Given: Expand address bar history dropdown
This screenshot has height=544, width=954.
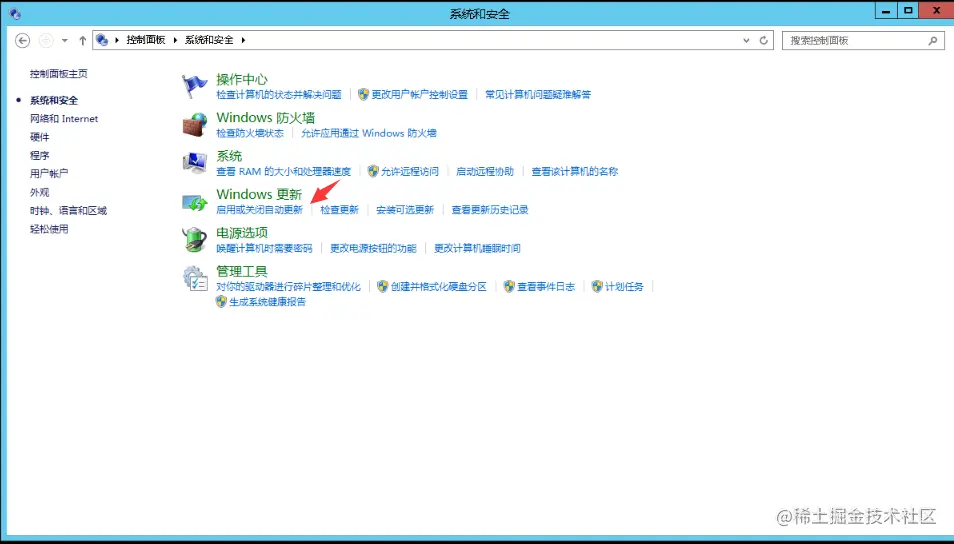Looking at the screenshot, I should tap(747, 41).
